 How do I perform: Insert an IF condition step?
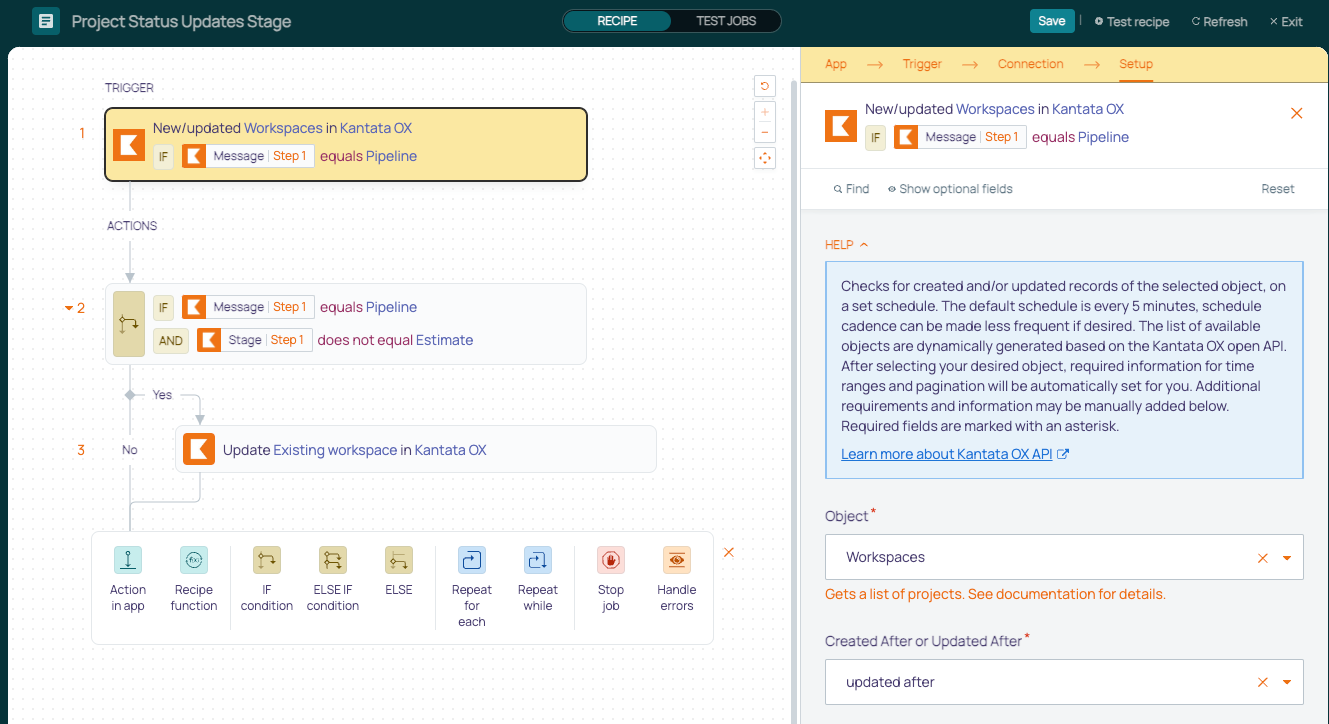(x=267, y=579)
